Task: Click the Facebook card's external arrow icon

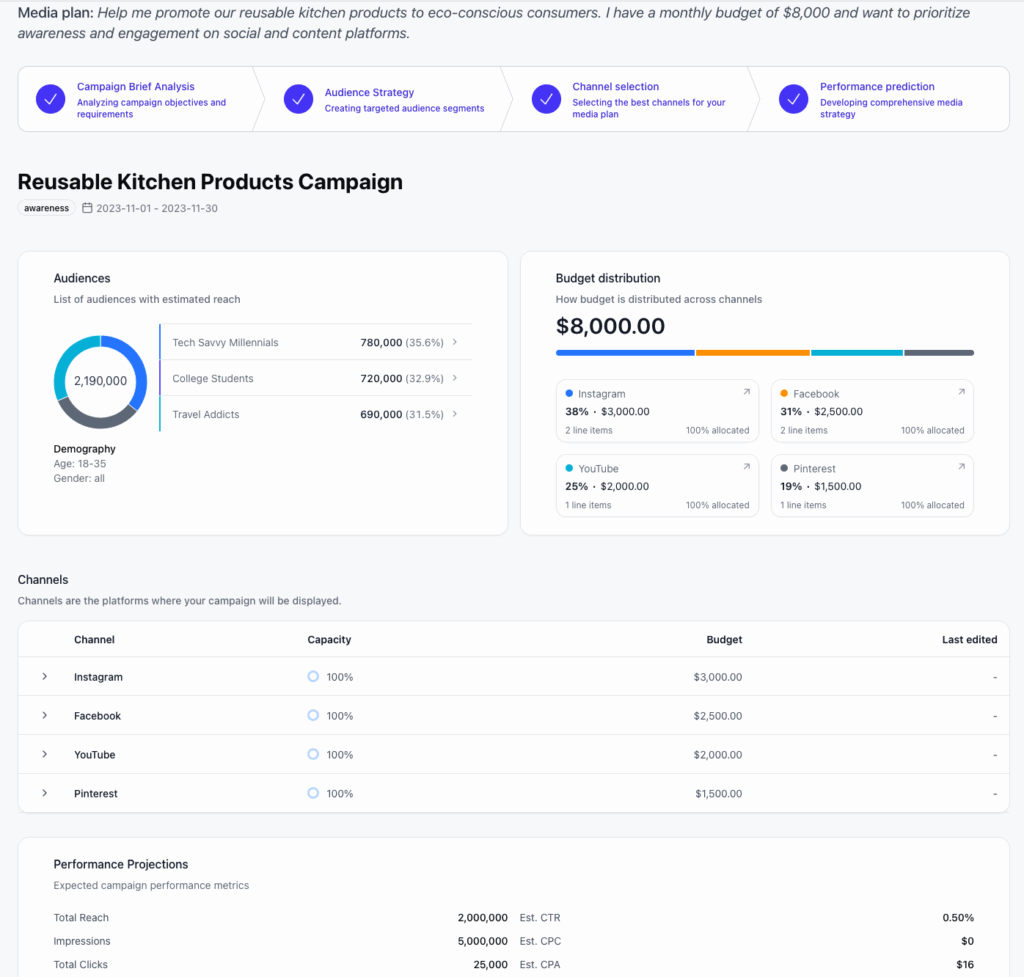Action: point(961,392)
